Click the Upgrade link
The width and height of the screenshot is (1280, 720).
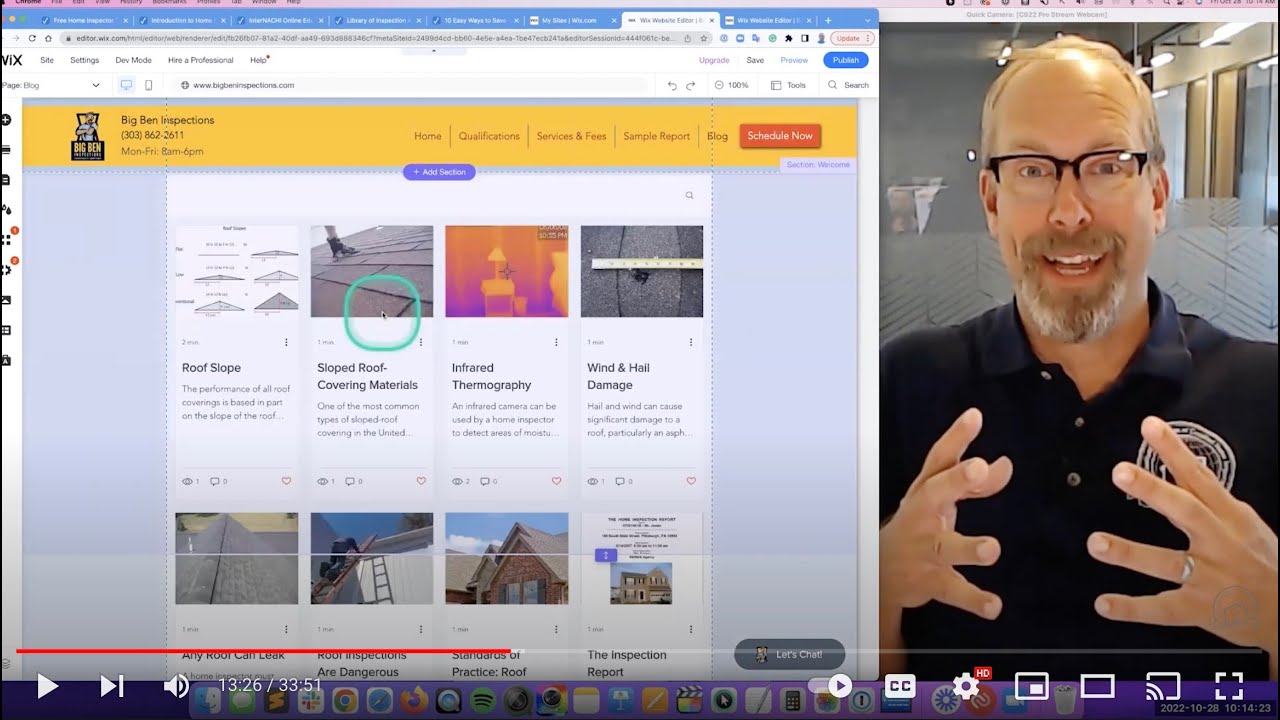[x=714, y=60]
